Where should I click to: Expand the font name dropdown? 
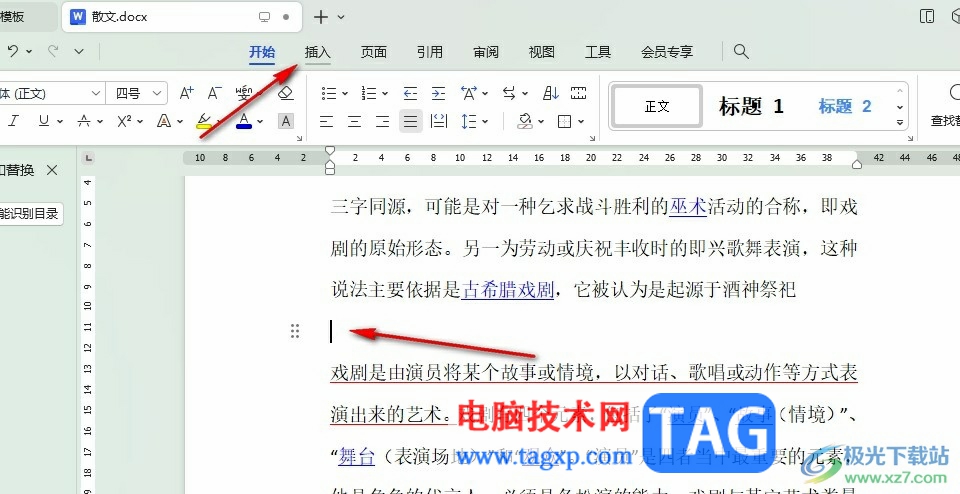pos(96,93)
